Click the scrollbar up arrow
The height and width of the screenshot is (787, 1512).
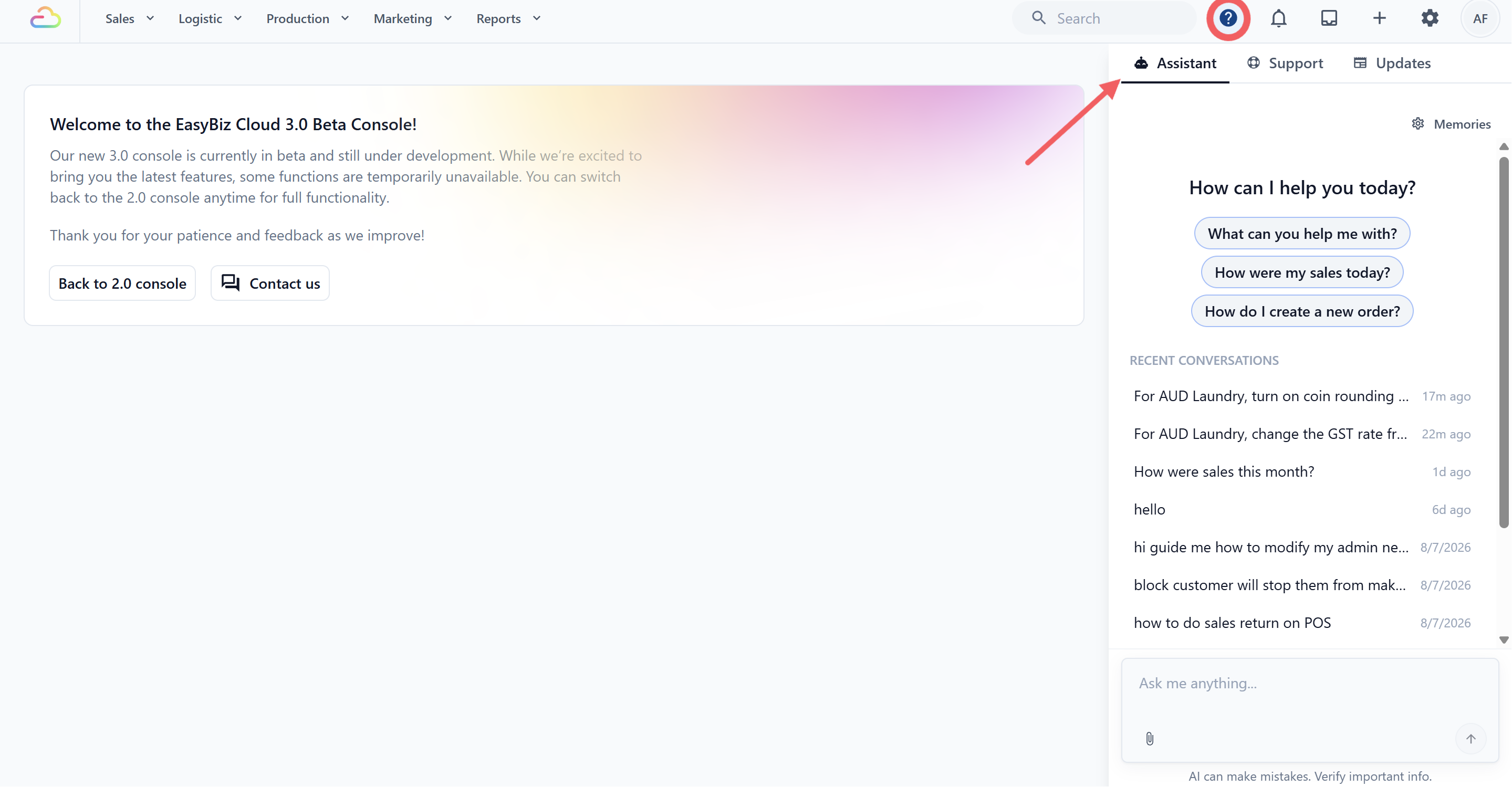coord(1504,146)
